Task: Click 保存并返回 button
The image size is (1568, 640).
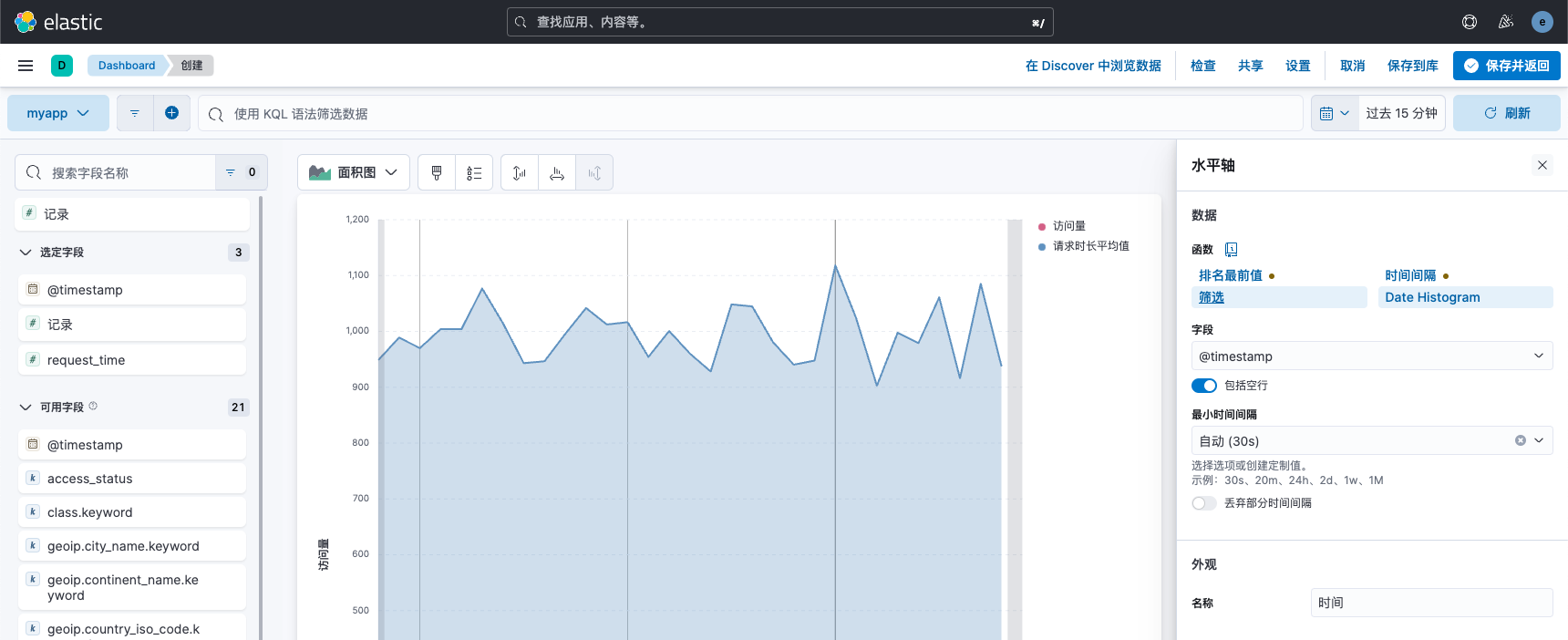Action: click(x=1507, y=66)
